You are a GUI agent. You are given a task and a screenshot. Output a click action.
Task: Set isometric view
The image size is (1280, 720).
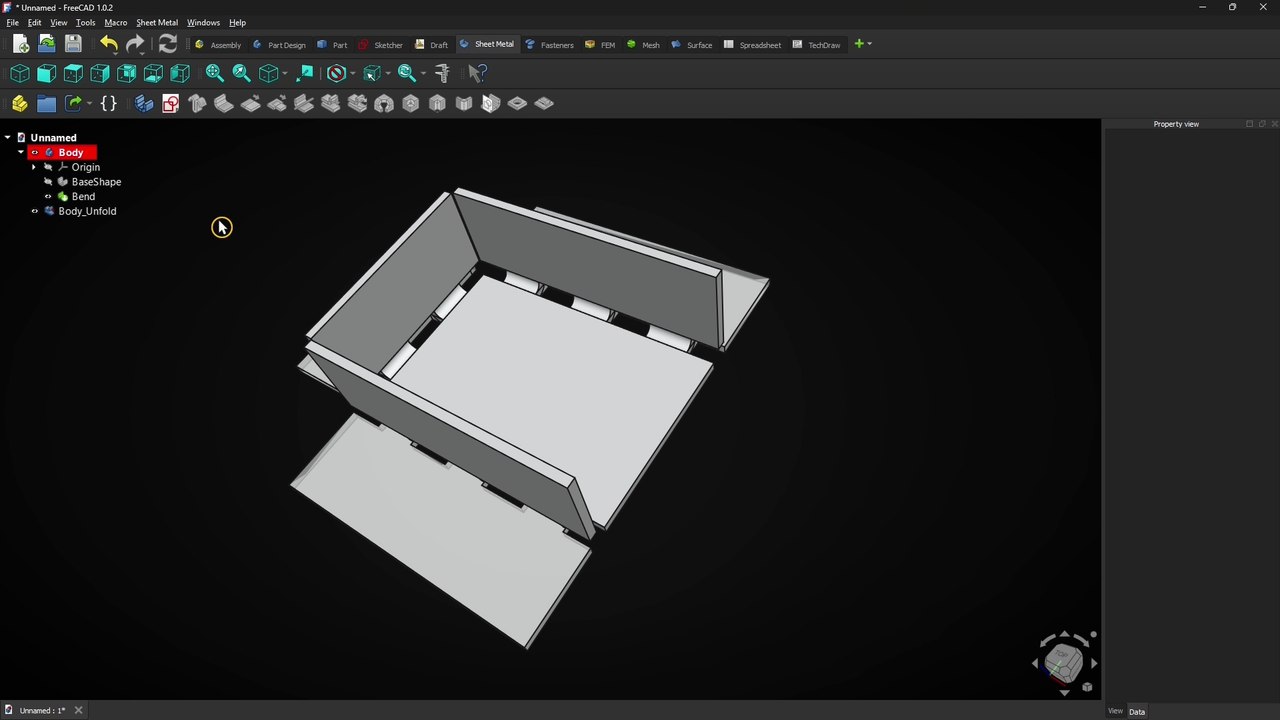point(20,73)
